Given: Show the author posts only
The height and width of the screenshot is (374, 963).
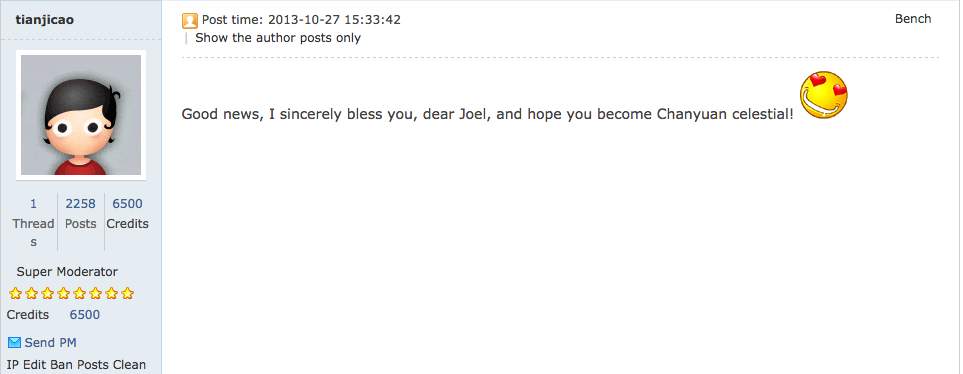Looking at the screenshot, I should click(x=278, y=38).
